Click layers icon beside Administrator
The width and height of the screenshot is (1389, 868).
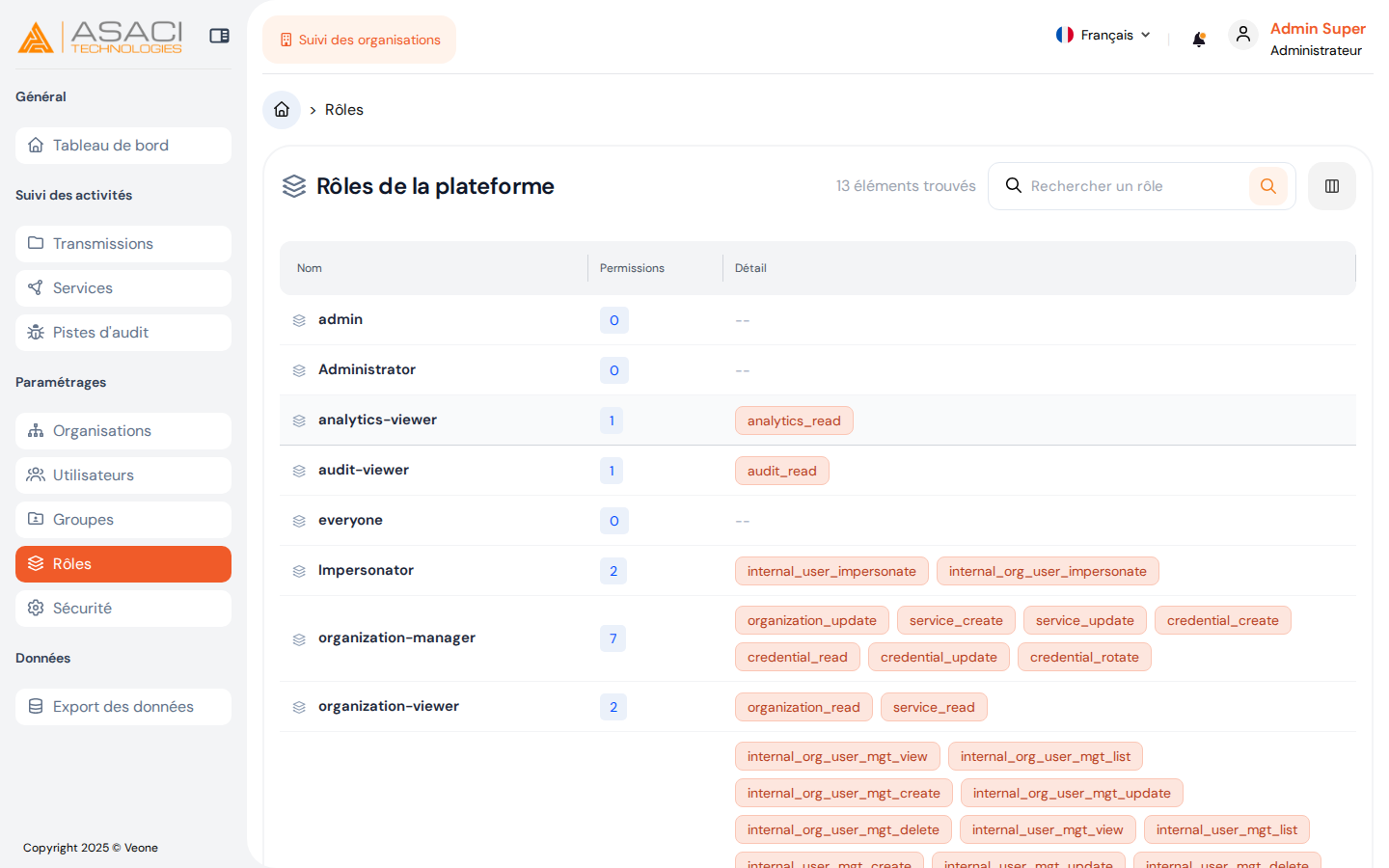299,370
